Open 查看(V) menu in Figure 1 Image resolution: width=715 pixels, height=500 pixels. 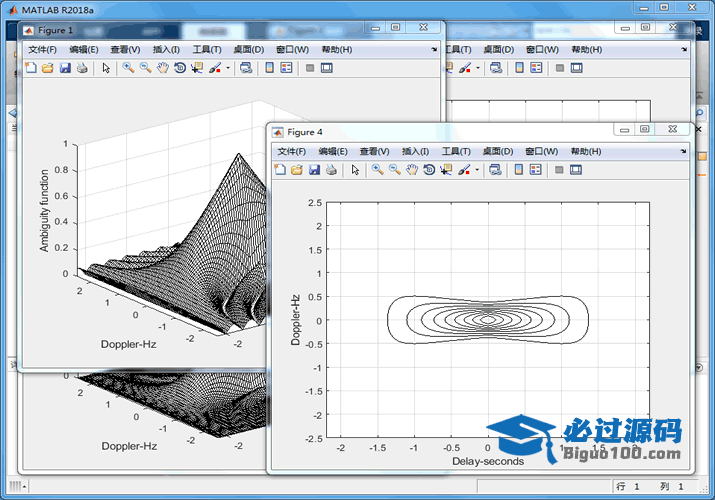[125, 49]
